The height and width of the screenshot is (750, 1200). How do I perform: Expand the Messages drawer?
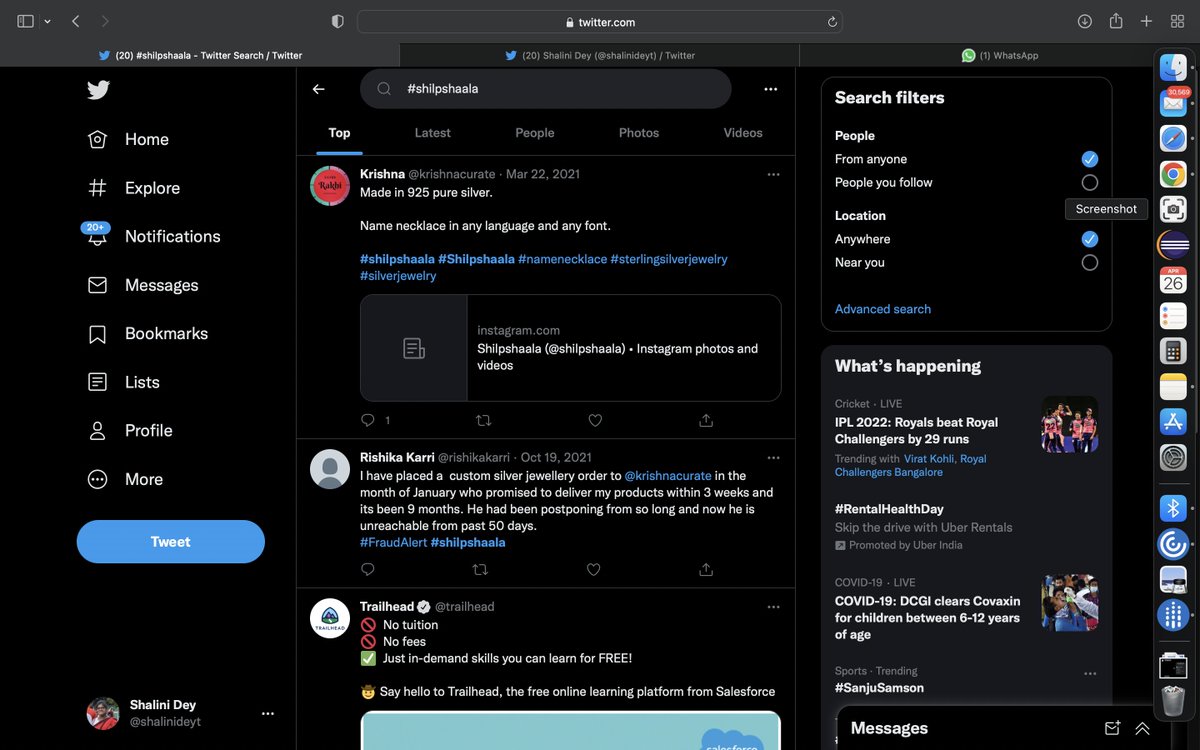(x=1142, y=728)
